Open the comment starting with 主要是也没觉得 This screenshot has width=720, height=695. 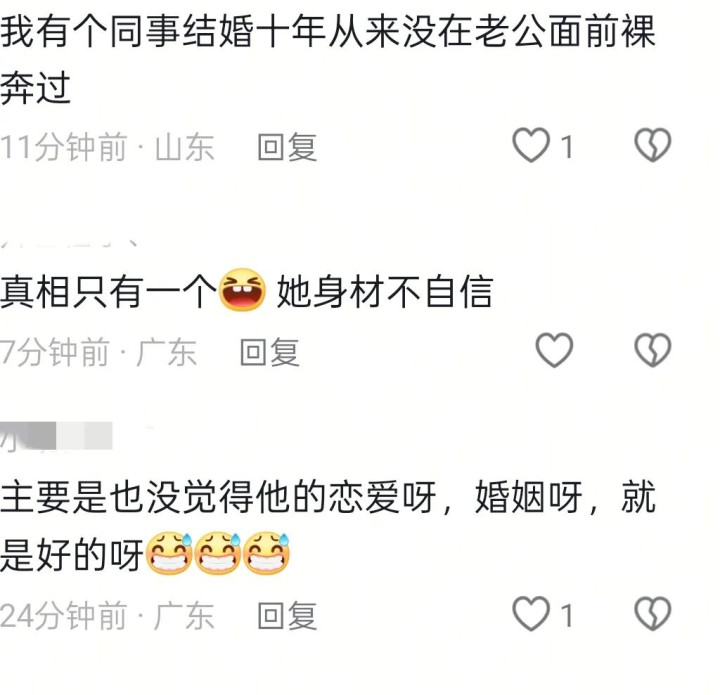[327, 526]
